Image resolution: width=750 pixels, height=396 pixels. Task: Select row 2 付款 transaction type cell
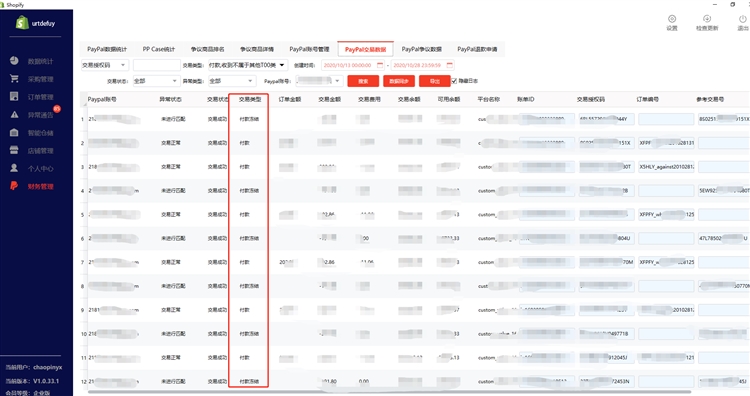[244, 143]
